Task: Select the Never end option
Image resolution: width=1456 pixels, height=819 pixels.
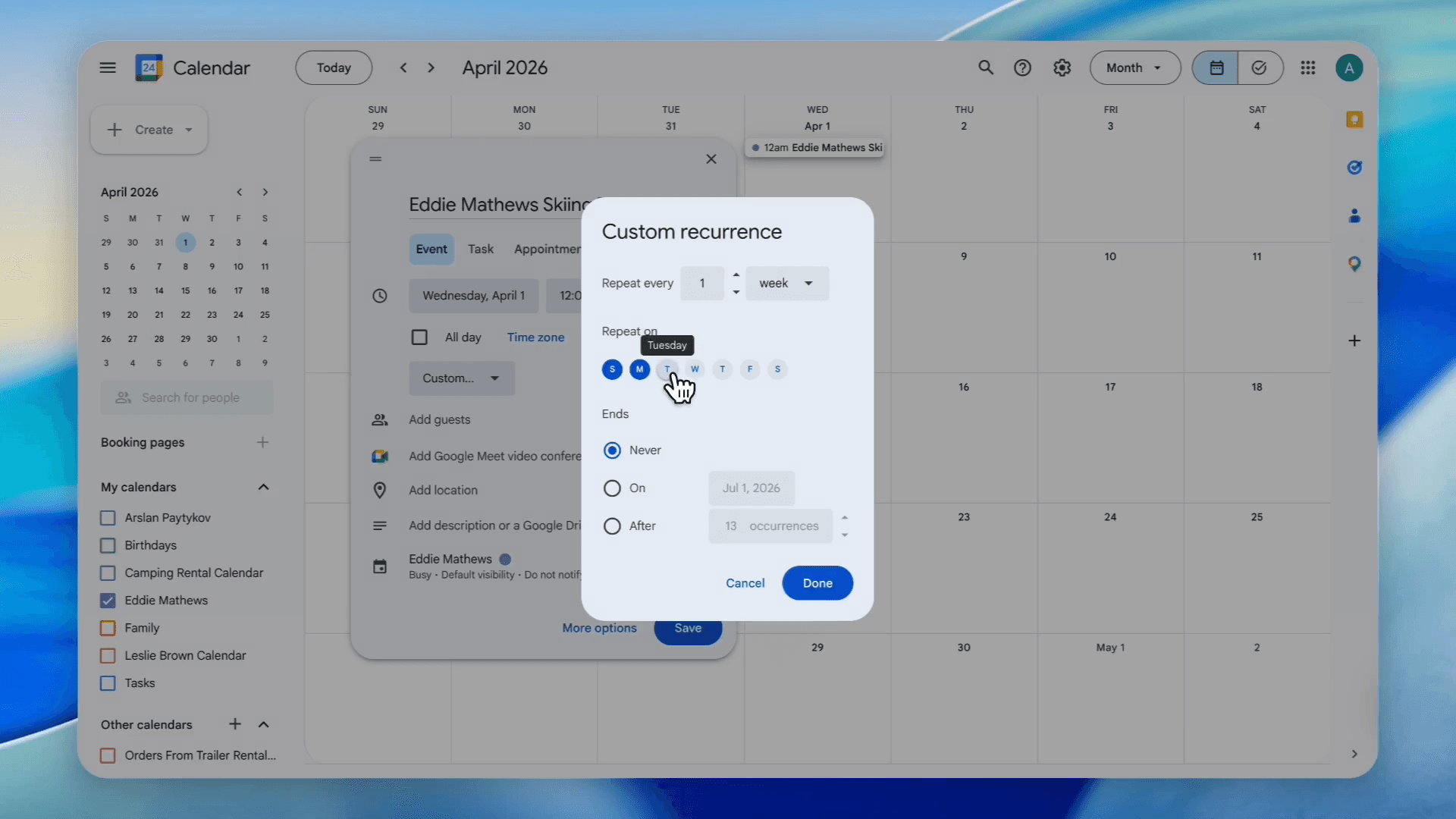Action: (x=612, y=450)
